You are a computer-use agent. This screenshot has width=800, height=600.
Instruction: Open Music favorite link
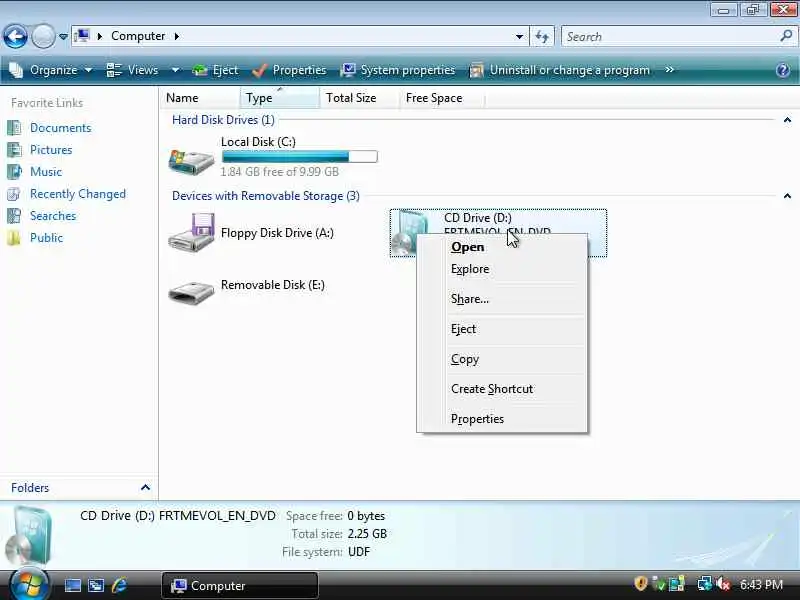click(46, 171)
